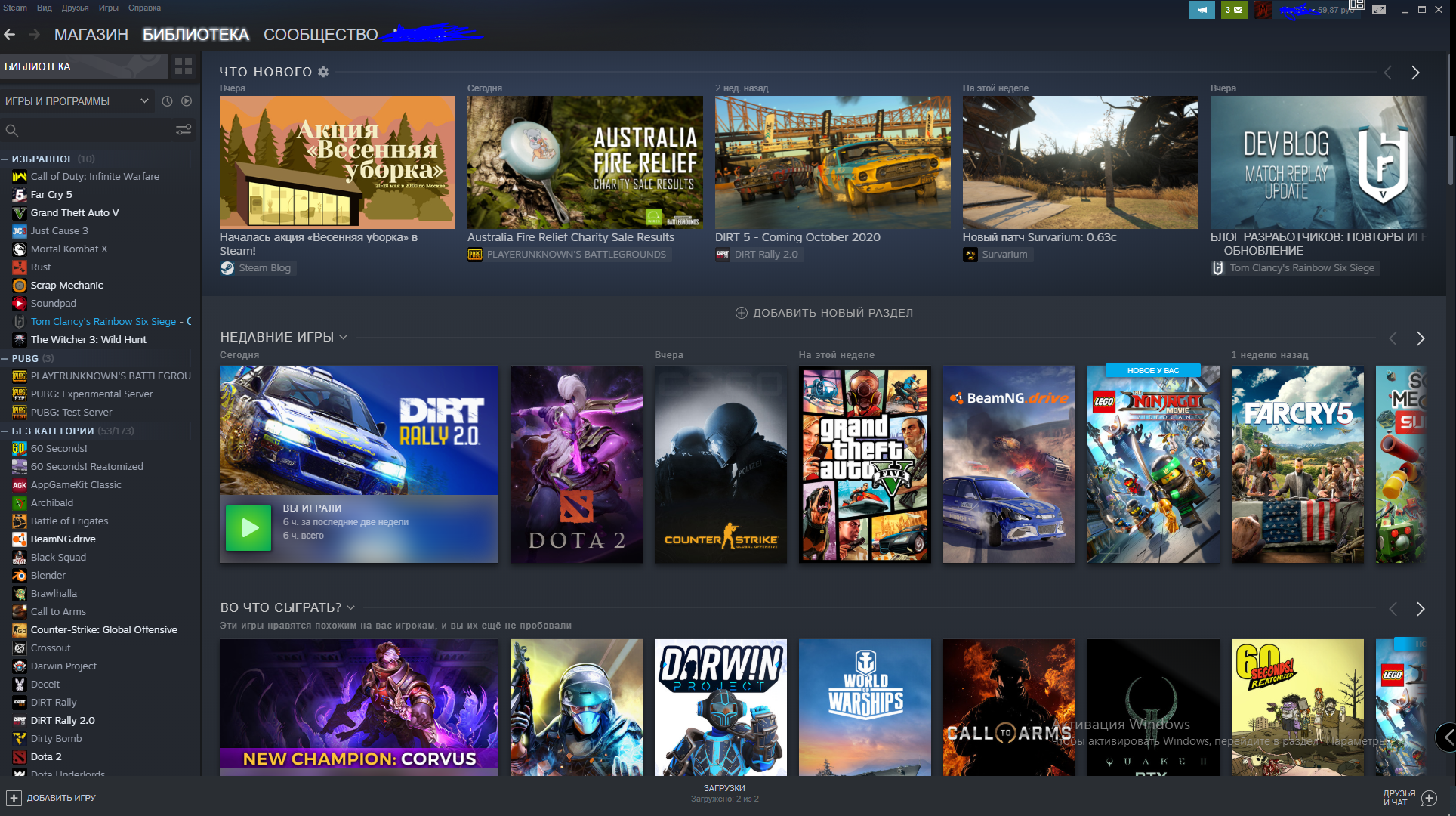This screenshot has width=1456, height=816.
Task: Select Mortal Kombat X in favorites
Action: click(69, 249)
